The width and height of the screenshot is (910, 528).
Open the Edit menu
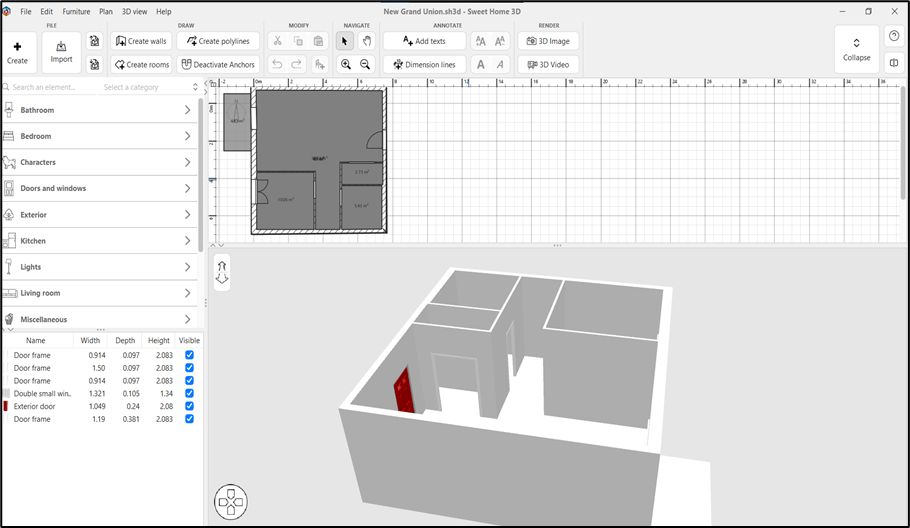point(46,12)
